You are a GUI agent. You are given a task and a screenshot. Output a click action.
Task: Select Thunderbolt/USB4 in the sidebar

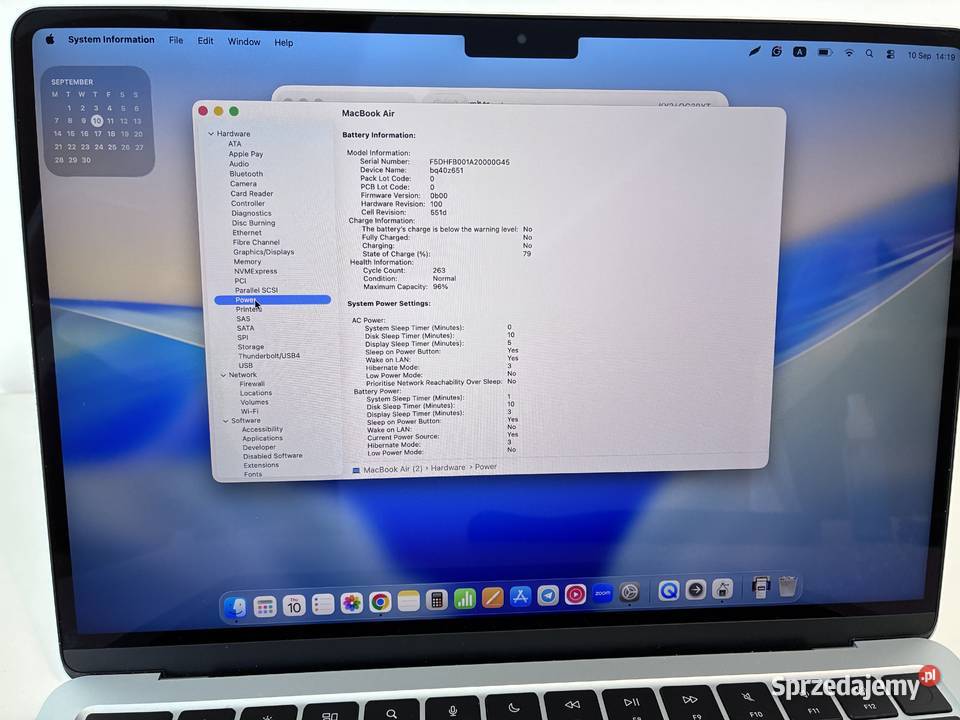click(269, 356)
